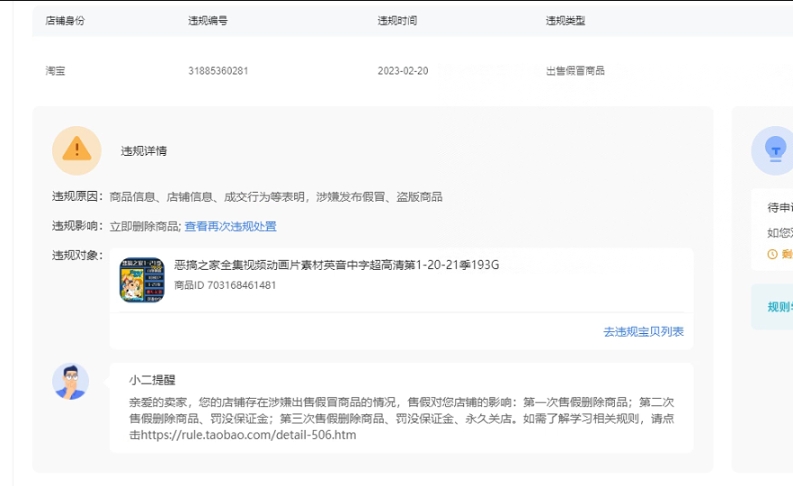Click the 出售假冒商品 violation type cell
The width and height of the screenshot is (793, 486).
tap(575, 71)
